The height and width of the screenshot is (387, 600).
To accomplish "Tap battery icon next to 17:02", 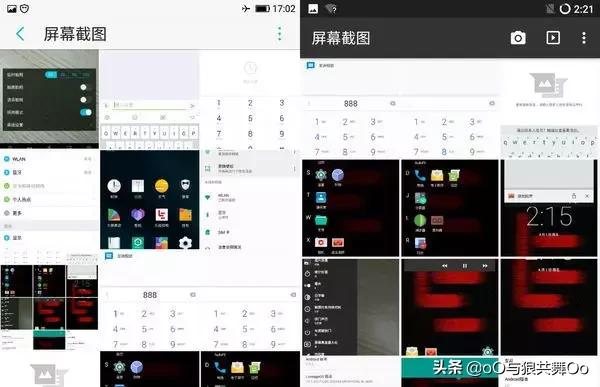I will 262,8.
